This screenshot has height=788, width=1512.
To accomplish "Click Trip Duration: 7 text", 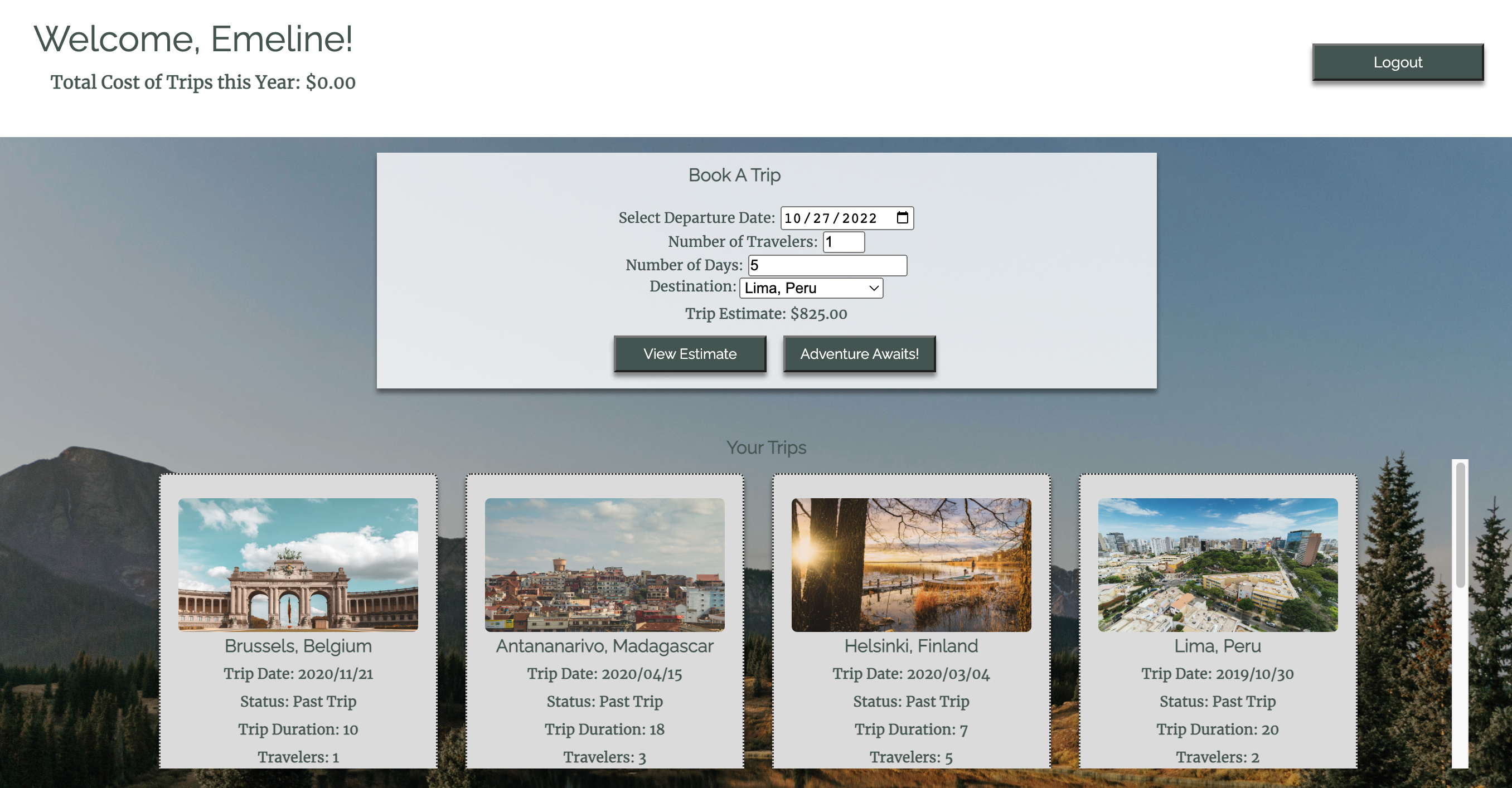I will [911, 729].
